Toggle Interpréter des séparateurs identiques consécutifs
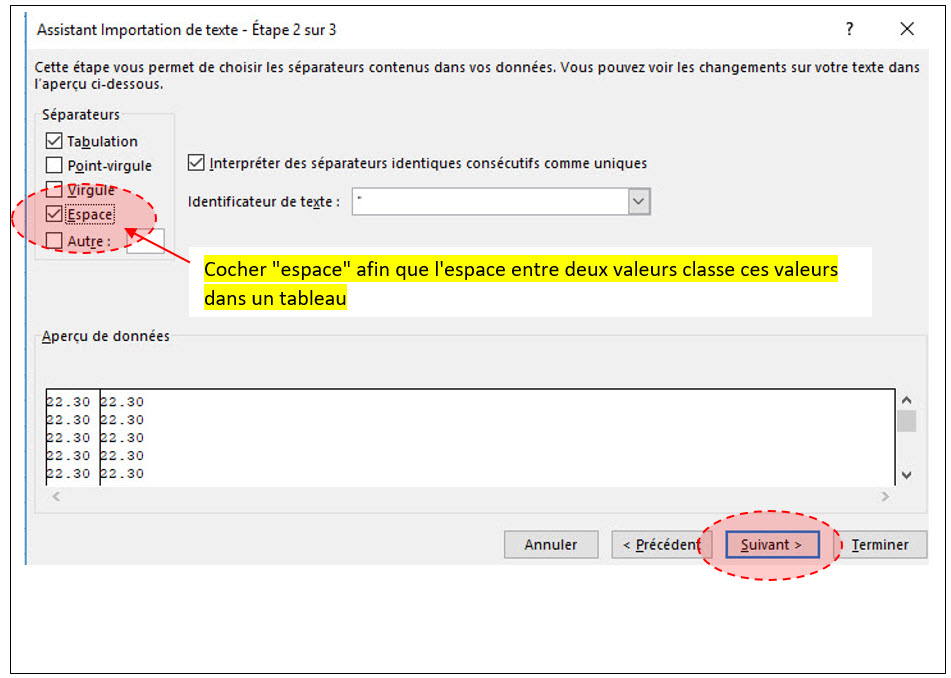The width and height of the screenshot is (951, 678). pos(196,163)
